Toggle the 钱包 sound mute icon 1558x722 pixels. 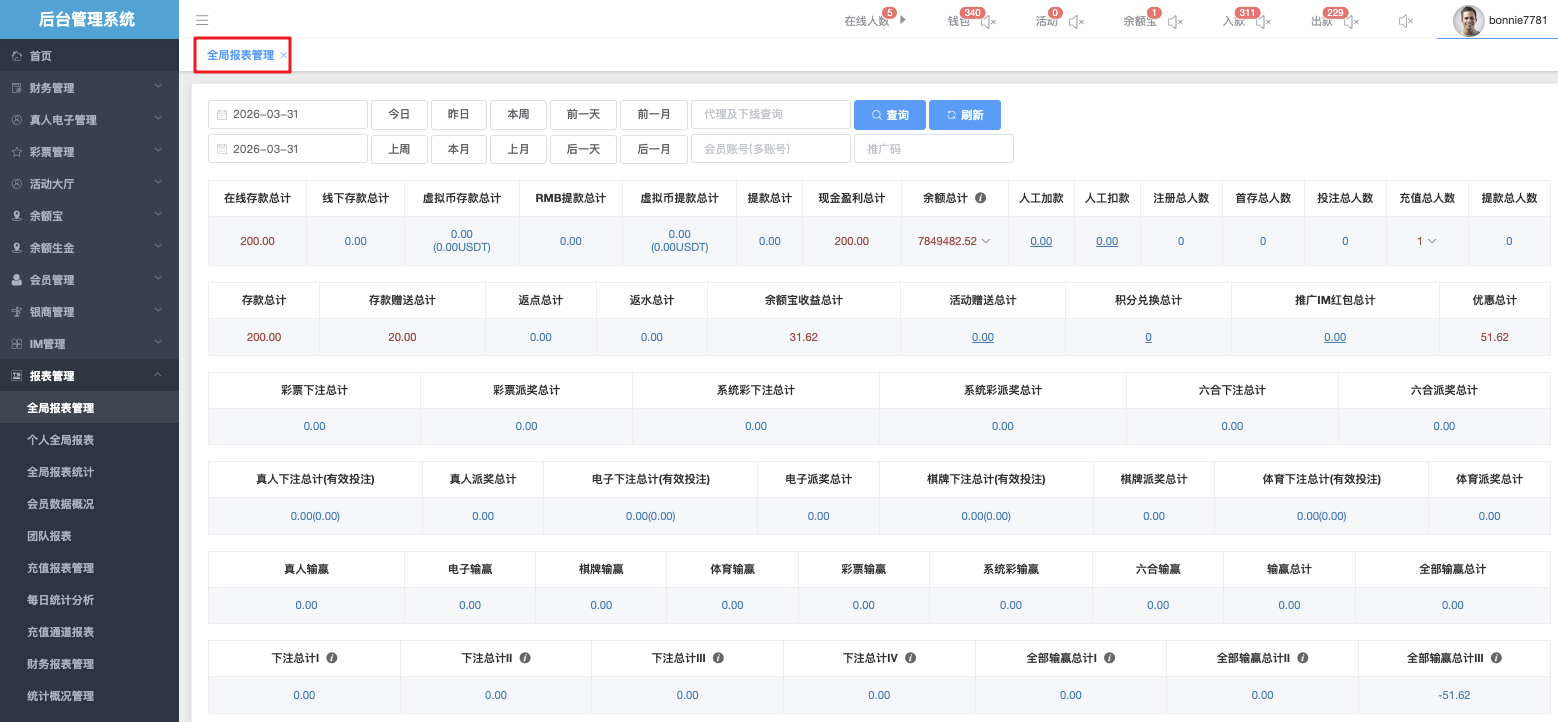pos(988,22)
